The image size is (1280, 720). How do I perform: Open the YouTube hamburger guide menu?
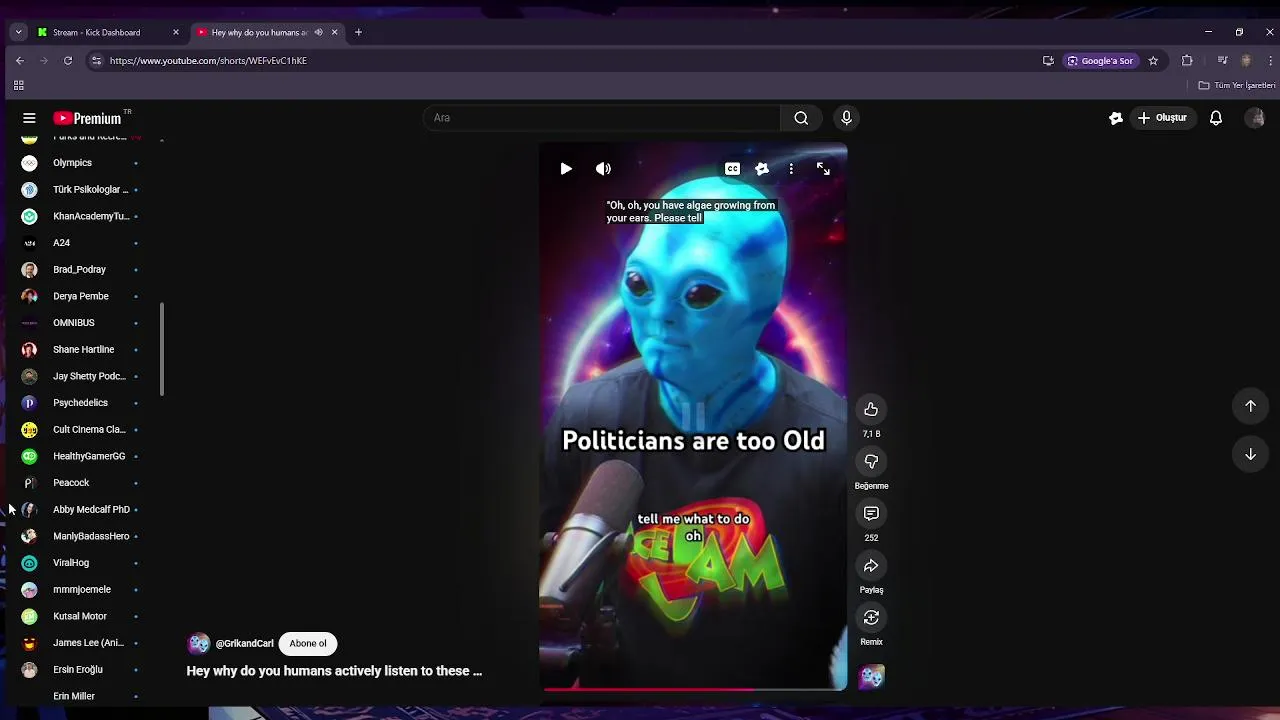pyautogui.click(x=29, y=118)
